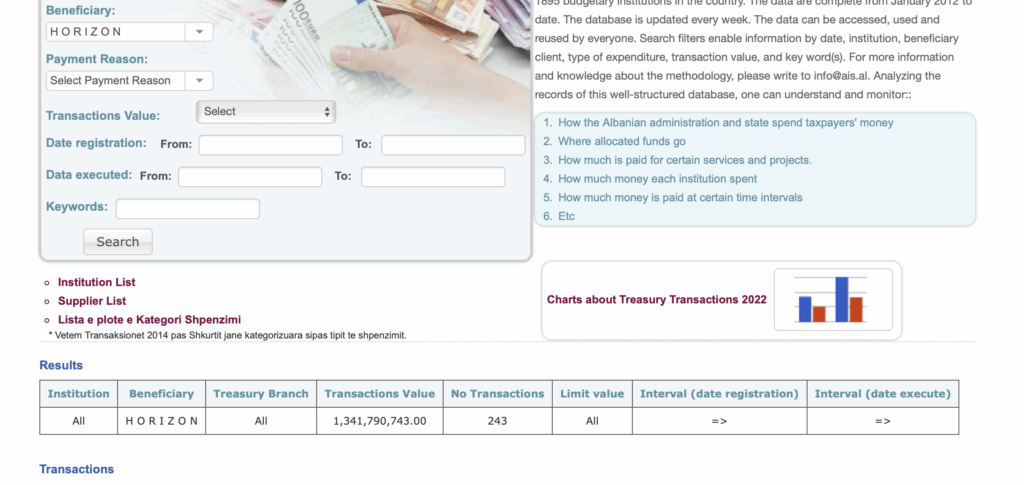Click the bar chart icon thumbnail
1024x485 pixels.
click(830, 300)
